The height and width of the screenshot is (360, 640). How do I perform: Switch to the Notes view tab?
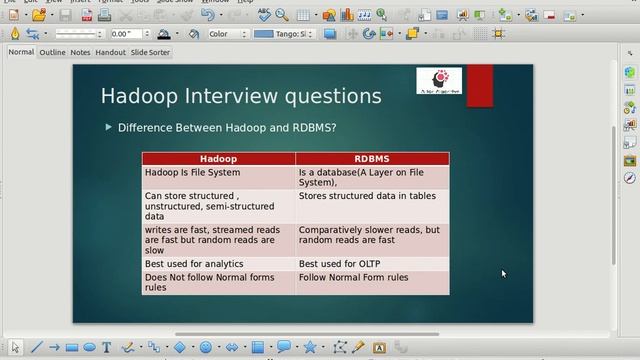point(80,52)
